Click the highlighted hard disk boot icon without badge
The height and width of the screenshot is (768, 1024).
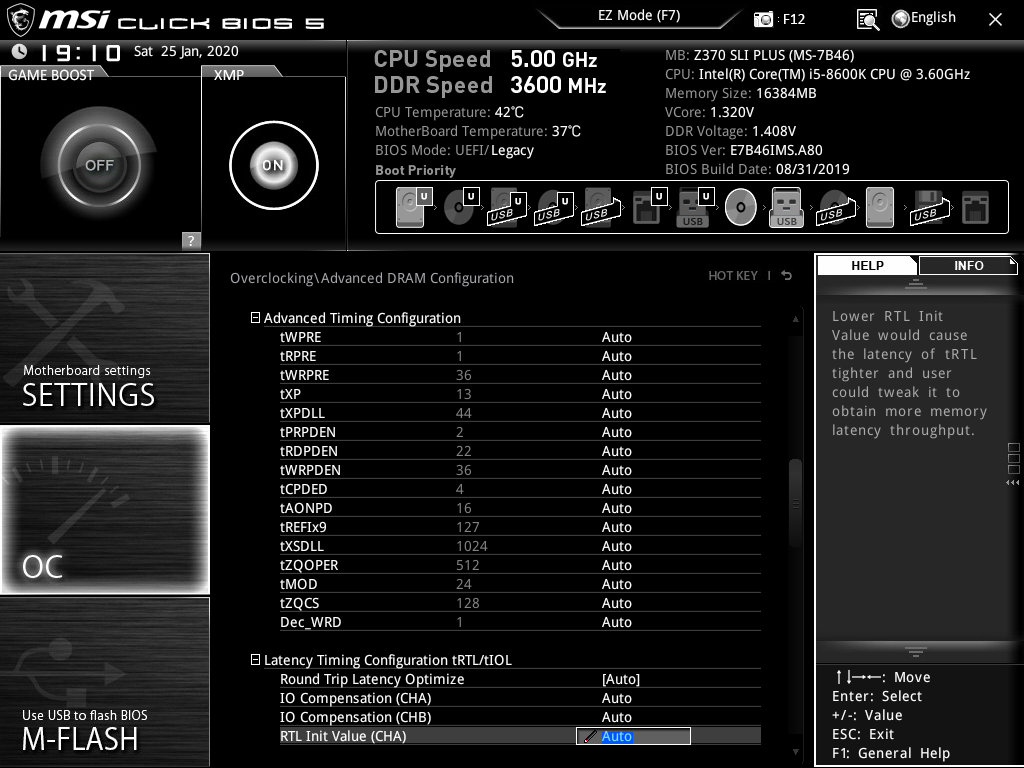coord(880,208)
